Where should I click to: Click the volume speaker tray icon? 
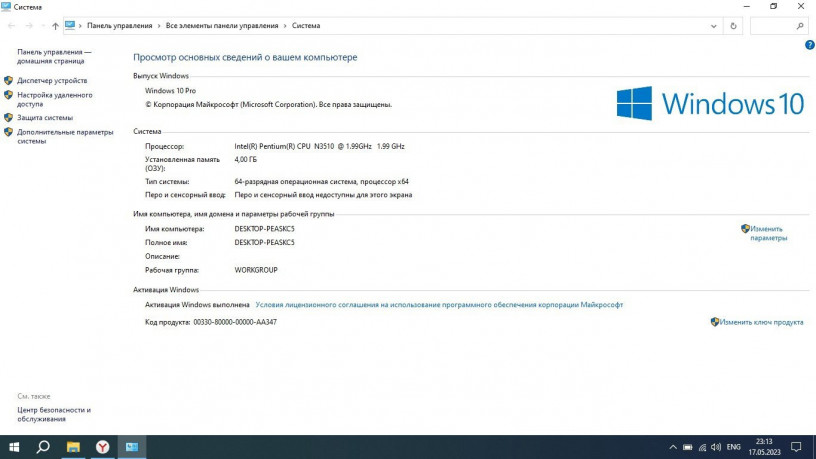[x=716, y=447]
